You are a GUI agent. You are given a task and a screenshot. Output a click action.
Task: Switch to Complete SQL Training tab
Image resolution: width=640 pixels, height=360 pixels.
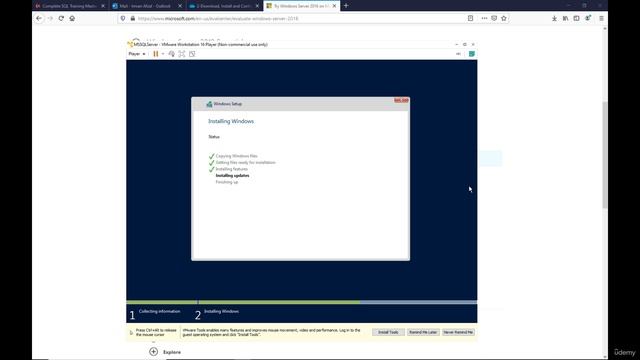(70, 6)
